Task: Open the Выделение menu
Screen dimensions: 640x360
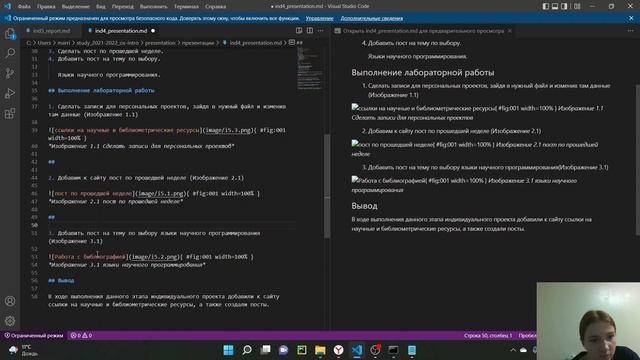Action: tap(76, 7)
